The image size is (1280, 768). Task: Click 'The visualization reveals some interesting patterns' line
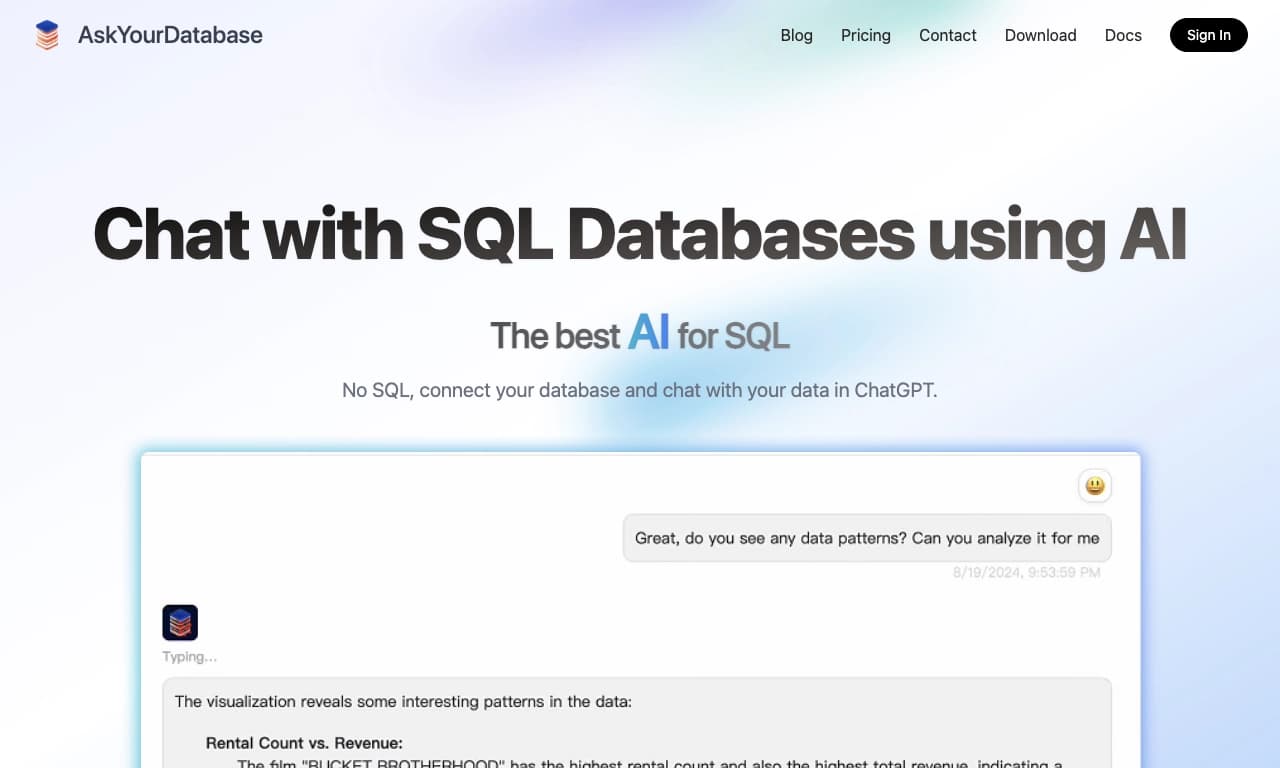[x=403, y=701]
